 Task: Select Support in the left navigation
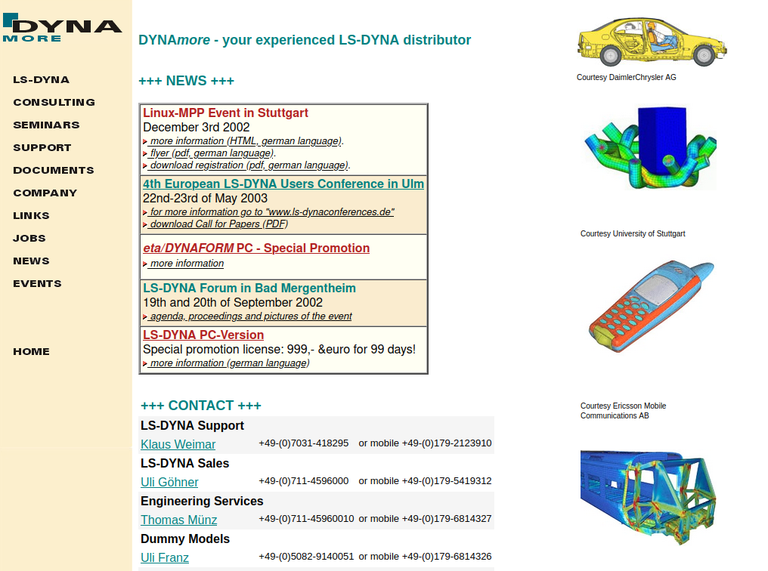[42, 148]
